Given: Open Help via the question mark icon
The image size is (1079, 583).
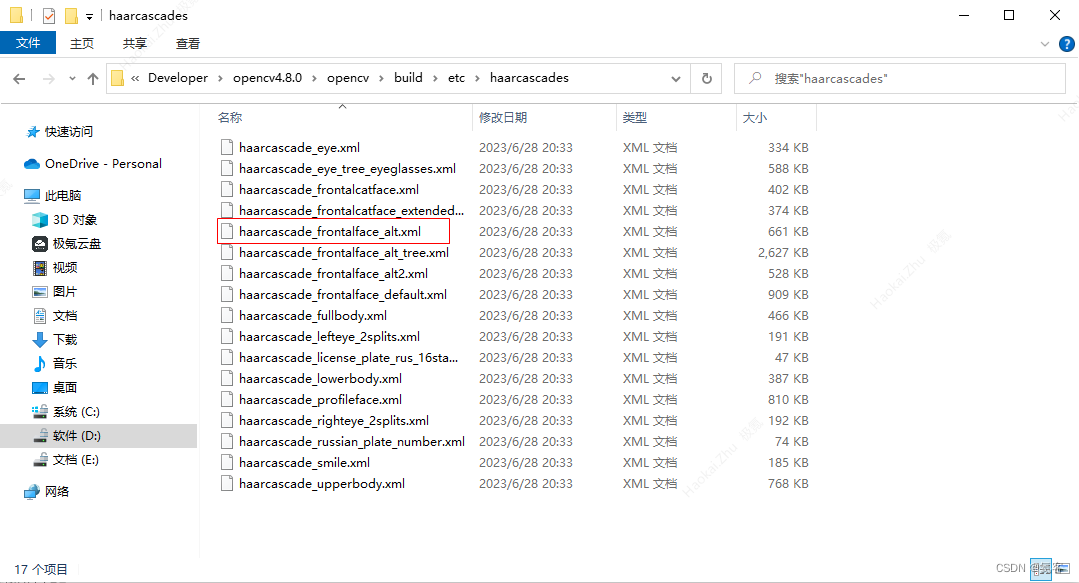Looking at the screenshot, I should 1066,43.
